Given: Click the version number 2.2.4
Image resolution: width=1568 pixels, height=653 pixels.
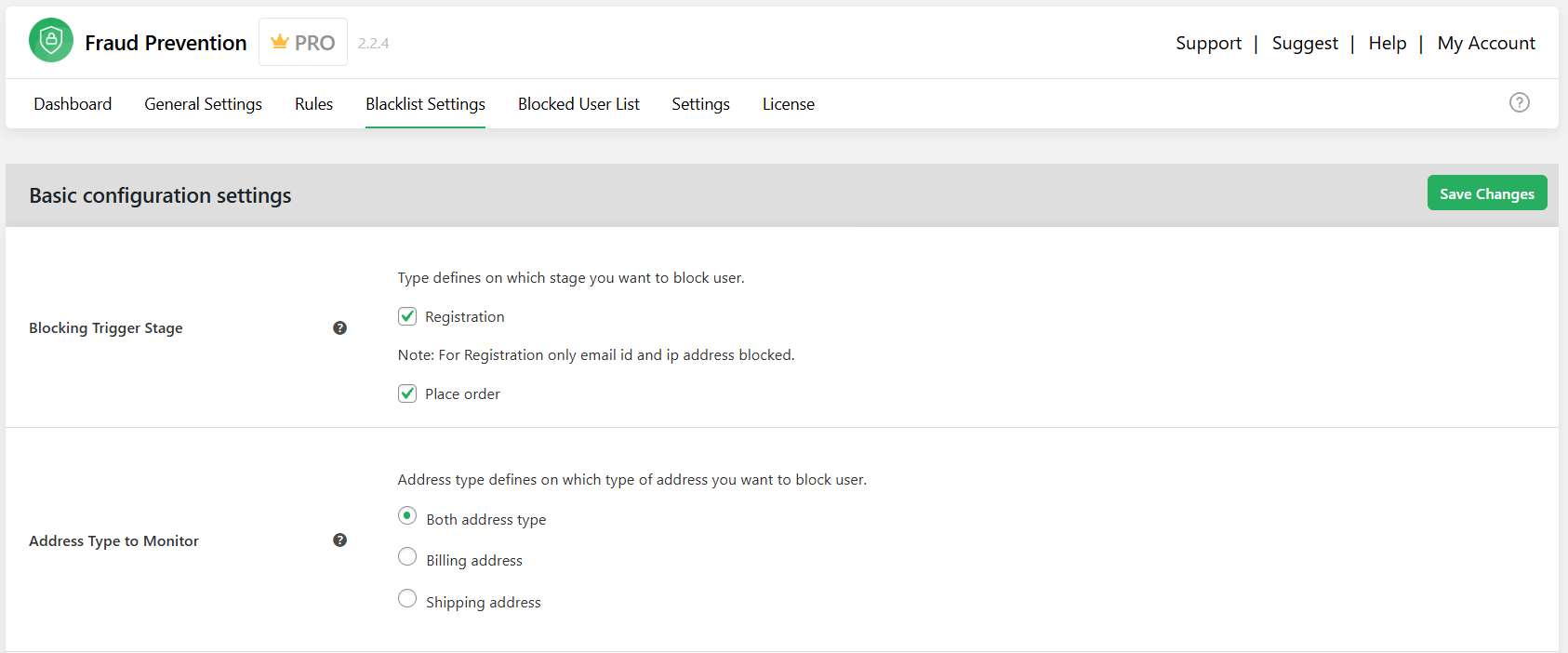Looking at the screenshot, I should pyautogui.click(x=373, y=43).
